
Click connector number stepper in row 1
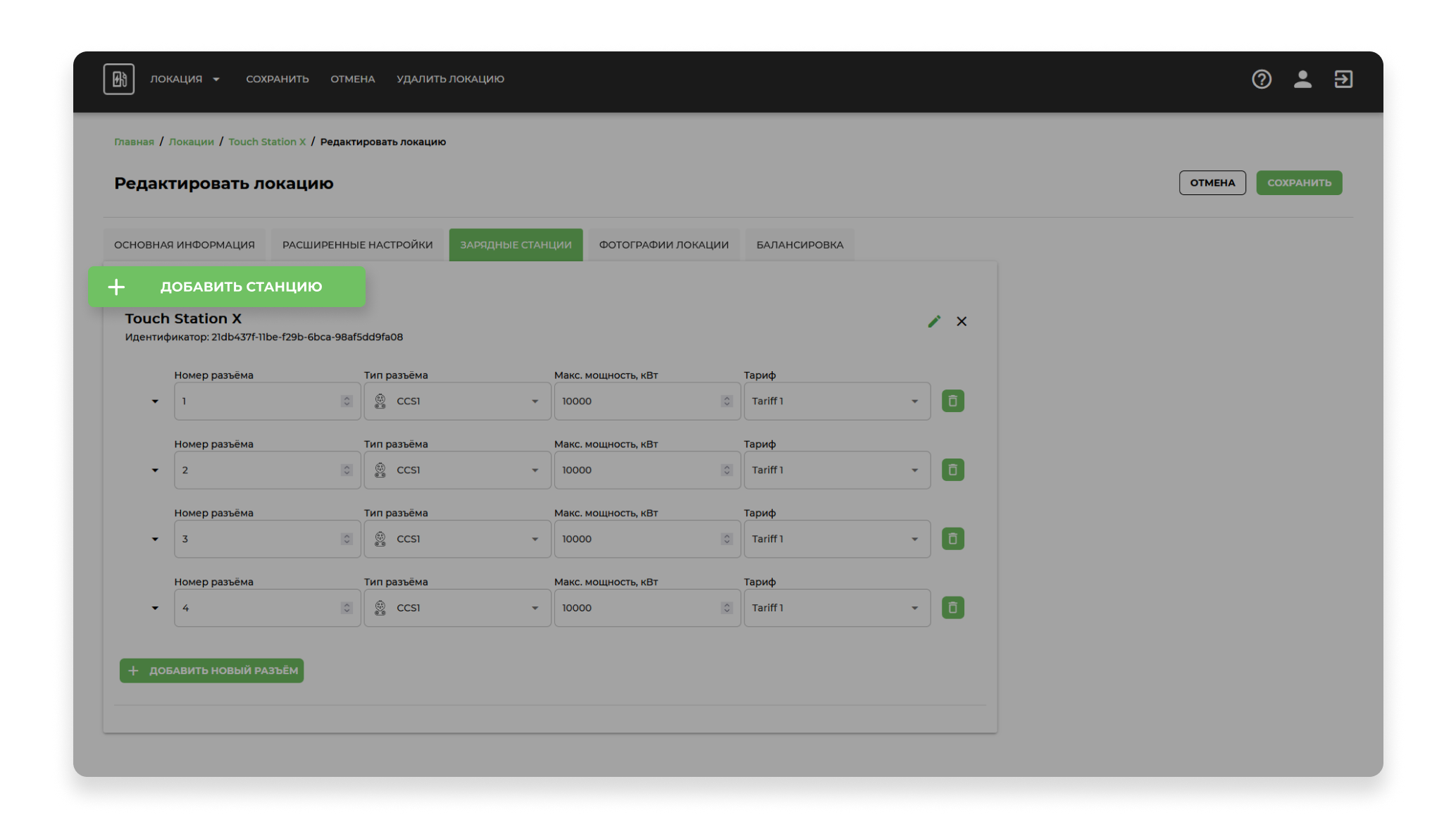pyautogui.click(x=347, y=401)
